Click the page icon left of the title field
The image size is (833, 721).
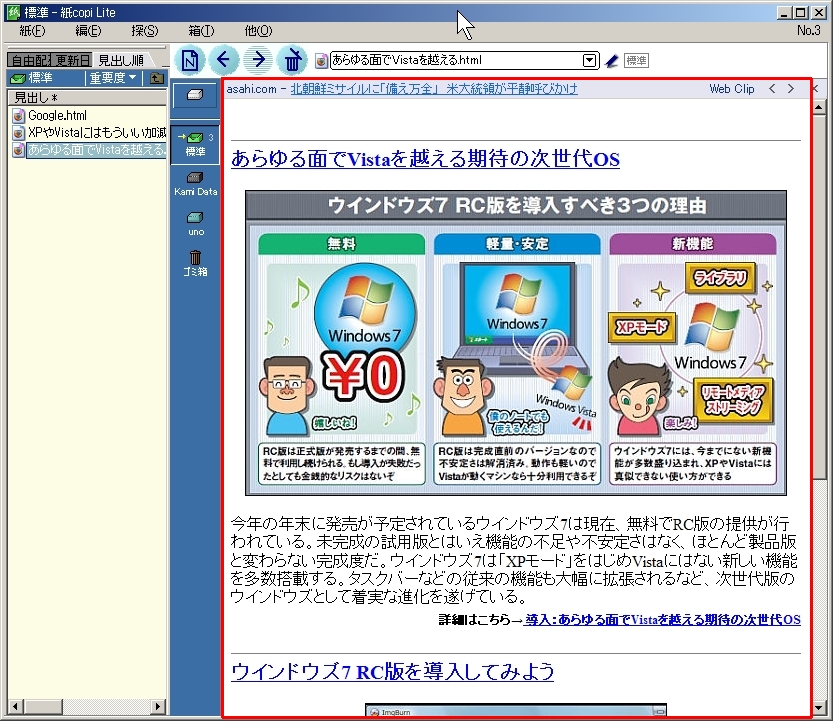[x=321, y=61]
